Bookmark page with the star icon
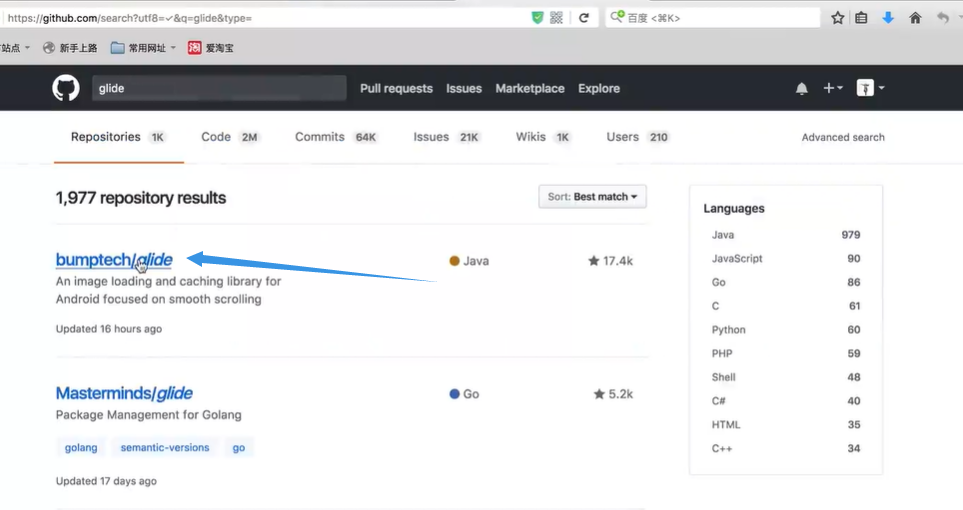 click(838, 18)
